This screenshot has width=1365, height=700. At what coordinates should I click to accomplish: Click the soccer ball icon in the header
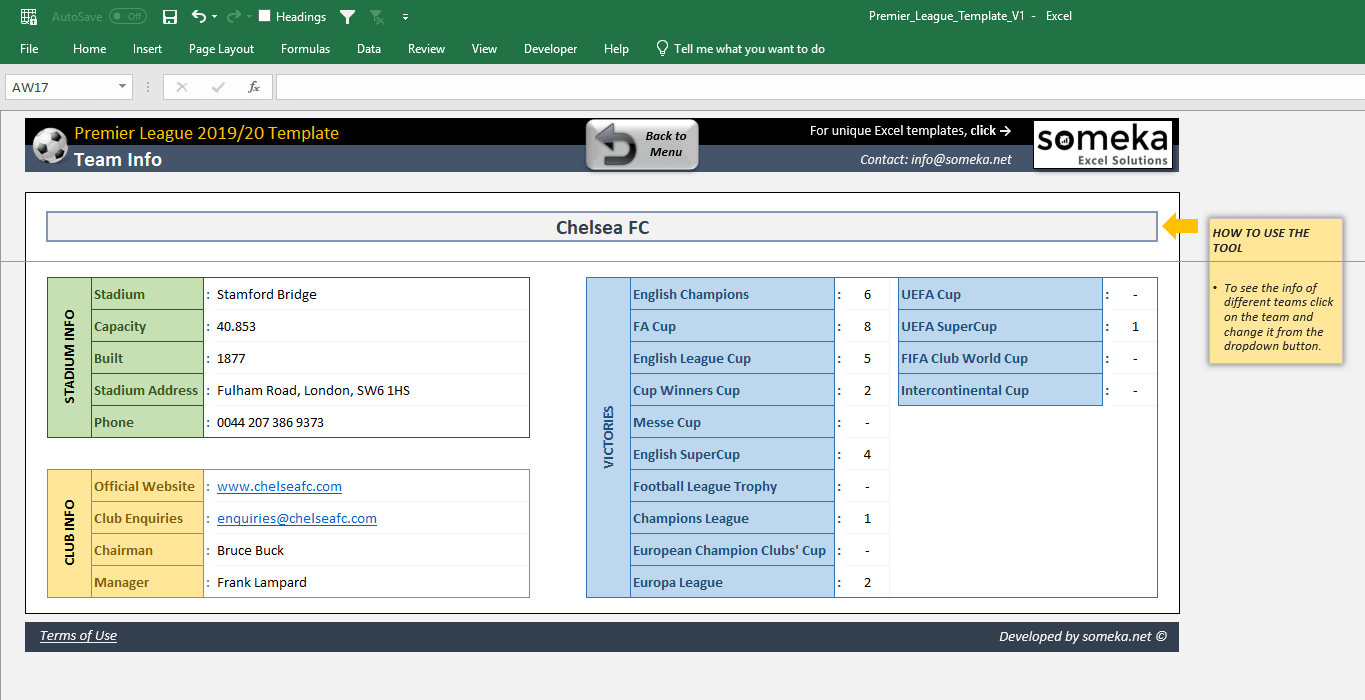50,145
